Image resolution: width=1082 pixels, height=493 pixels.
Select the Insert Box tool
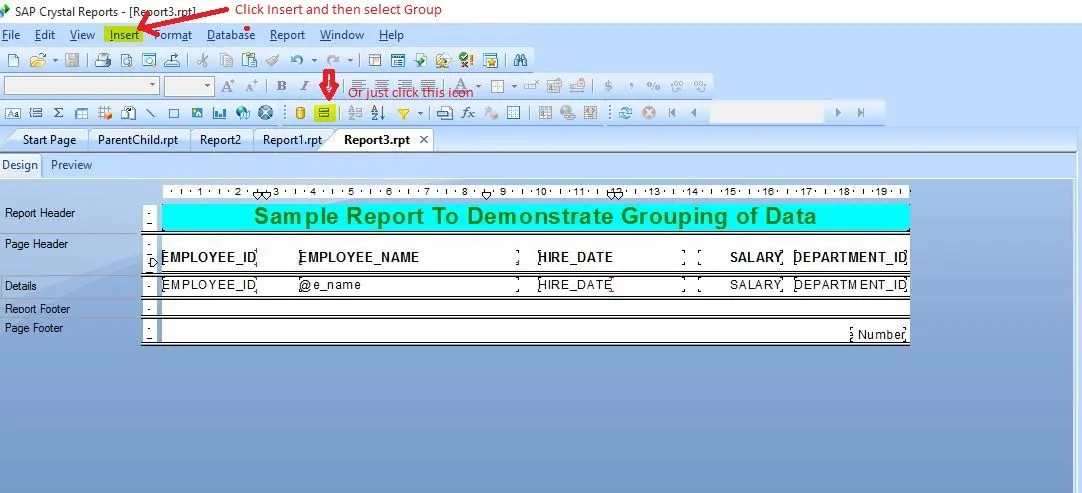174,113
